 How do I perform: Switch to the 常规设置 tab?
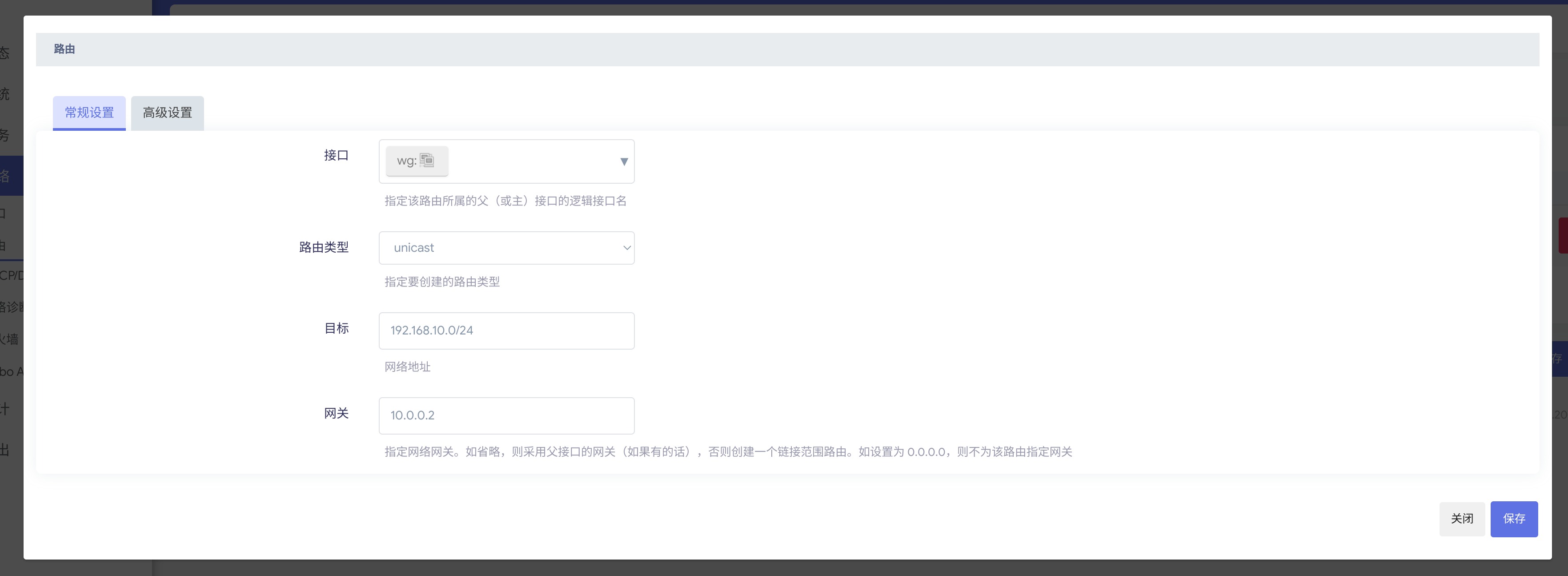pos(89,113)
